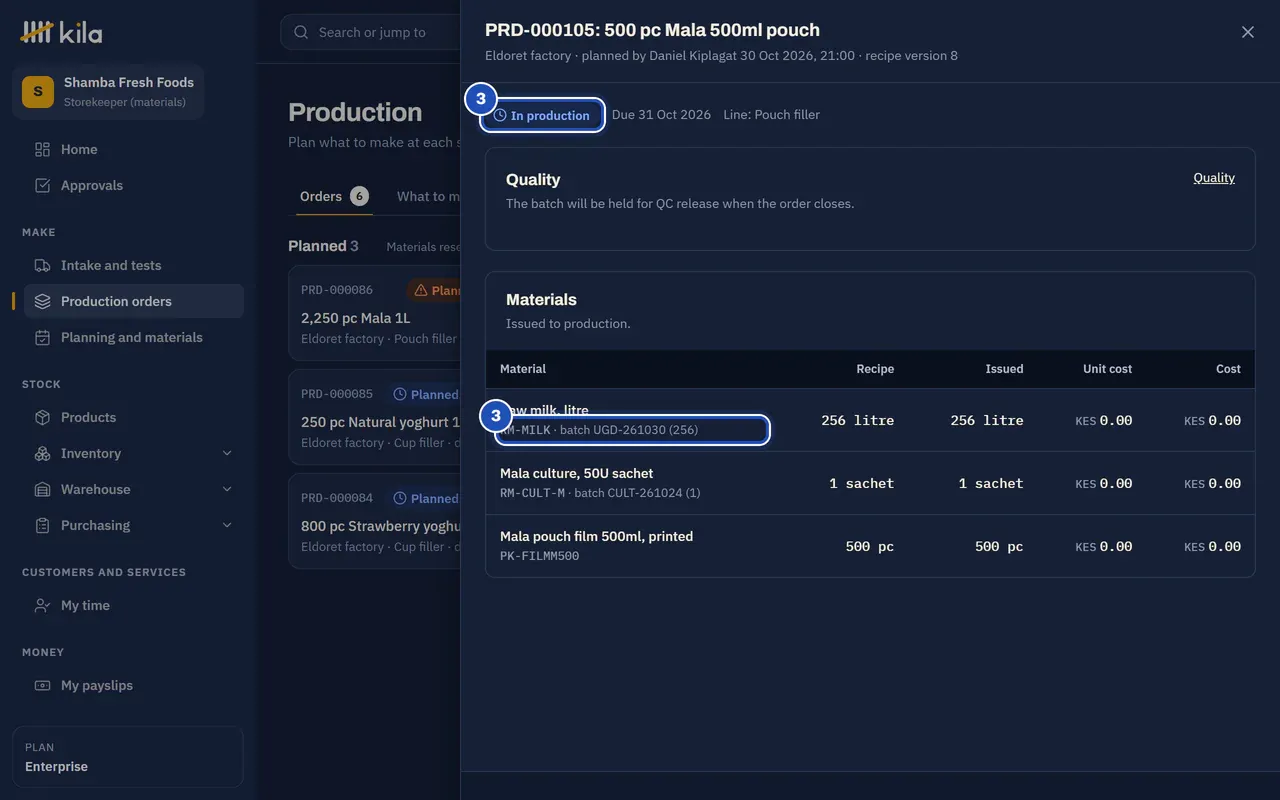Click the Products box icon

point(42,417)
